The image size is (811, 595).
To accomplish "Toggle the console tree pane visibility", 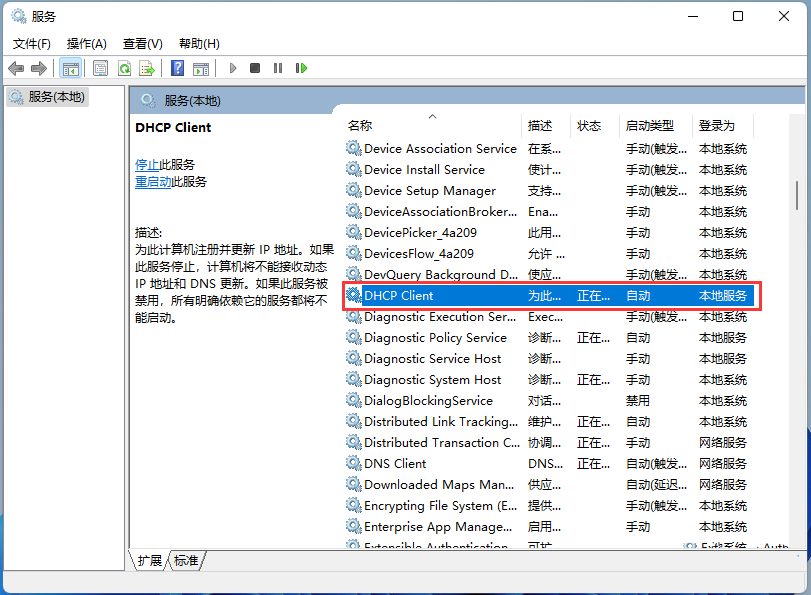I will click(x=71, y=68).
